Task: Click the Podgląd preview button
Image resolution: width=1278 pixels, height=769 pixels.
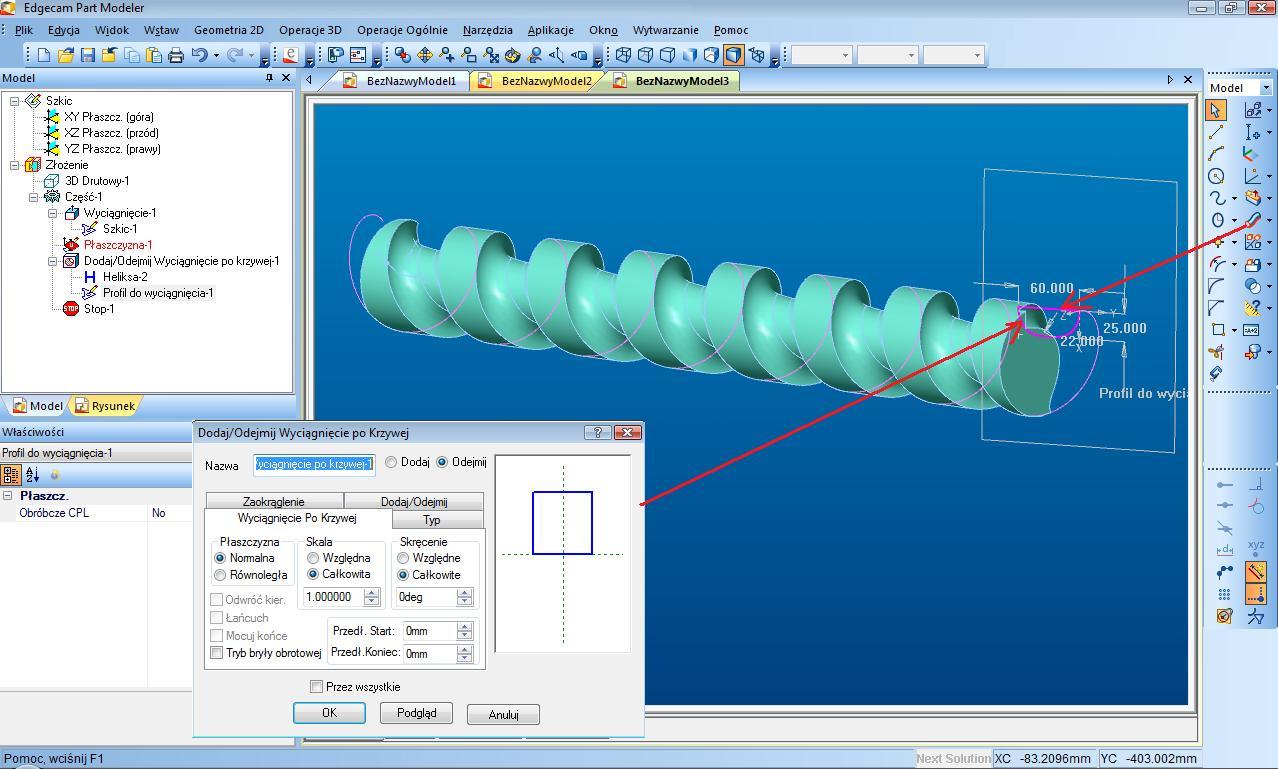Action: click(417, 713)
